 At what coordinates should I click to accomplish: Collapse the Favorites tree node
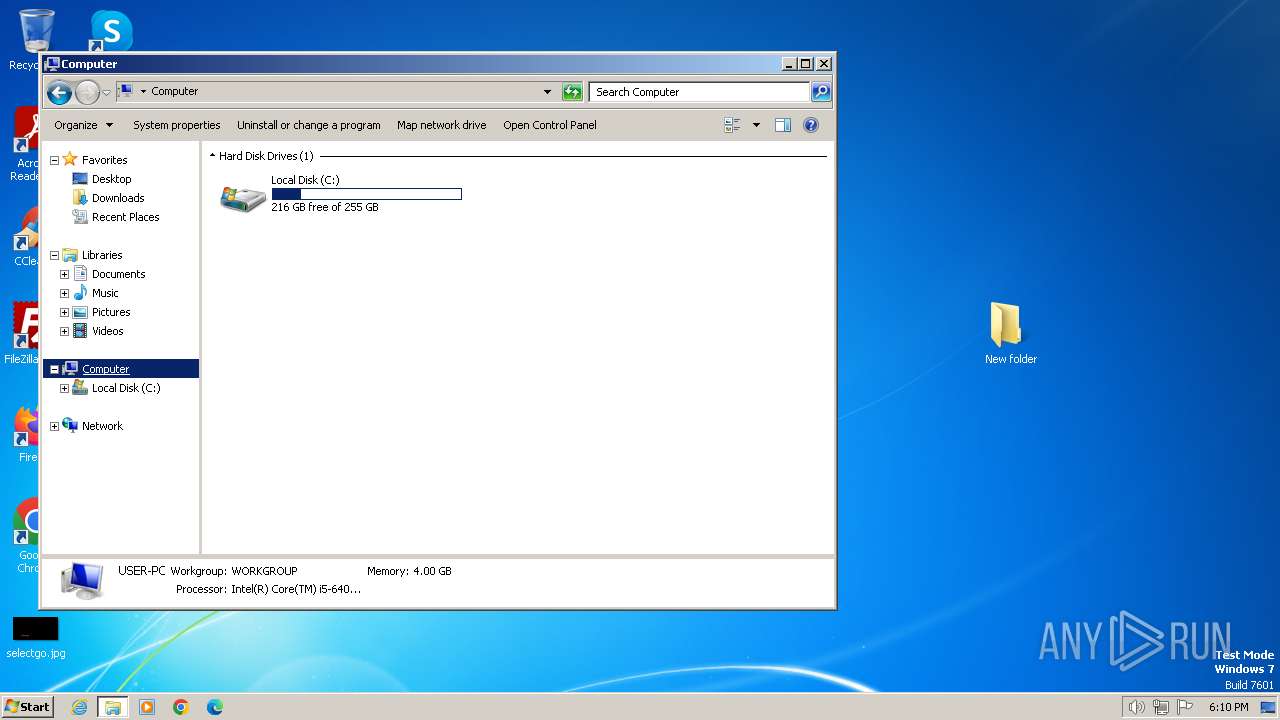(x=55, y=160)
